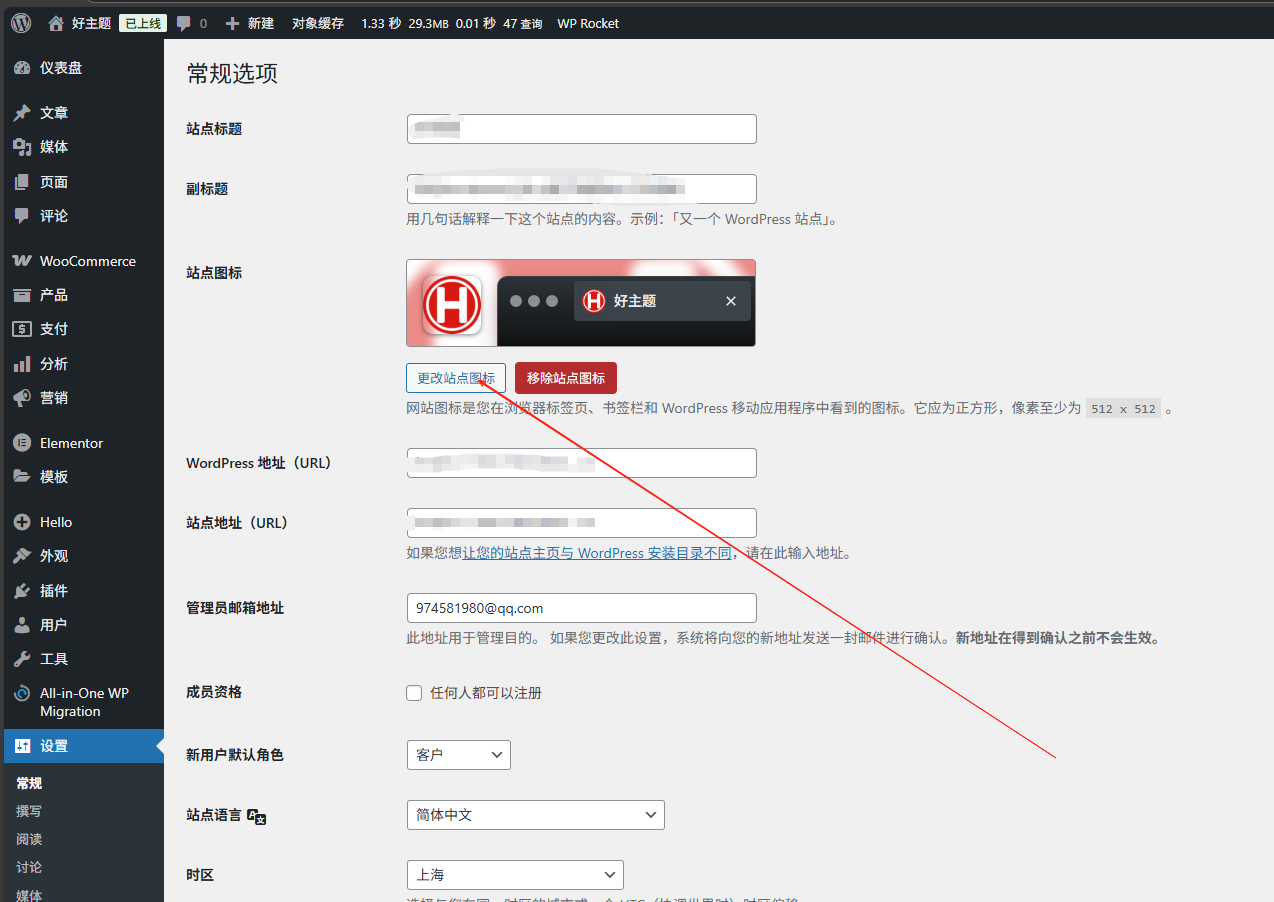The width and height of the screenshot is (1274, 902).
Task: Open the 讨论 settings submenu item
Action: click(x=30, y=867)
